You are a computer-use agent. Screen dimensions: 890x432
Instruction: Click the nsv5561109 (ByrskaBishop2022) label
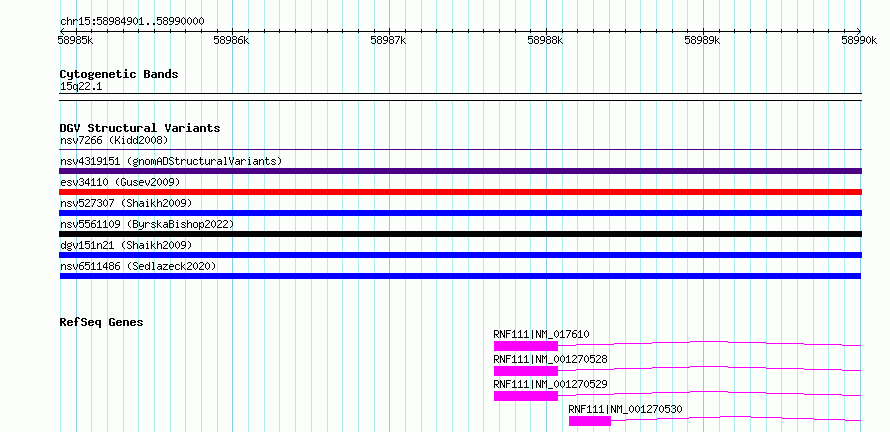(146, 224)
